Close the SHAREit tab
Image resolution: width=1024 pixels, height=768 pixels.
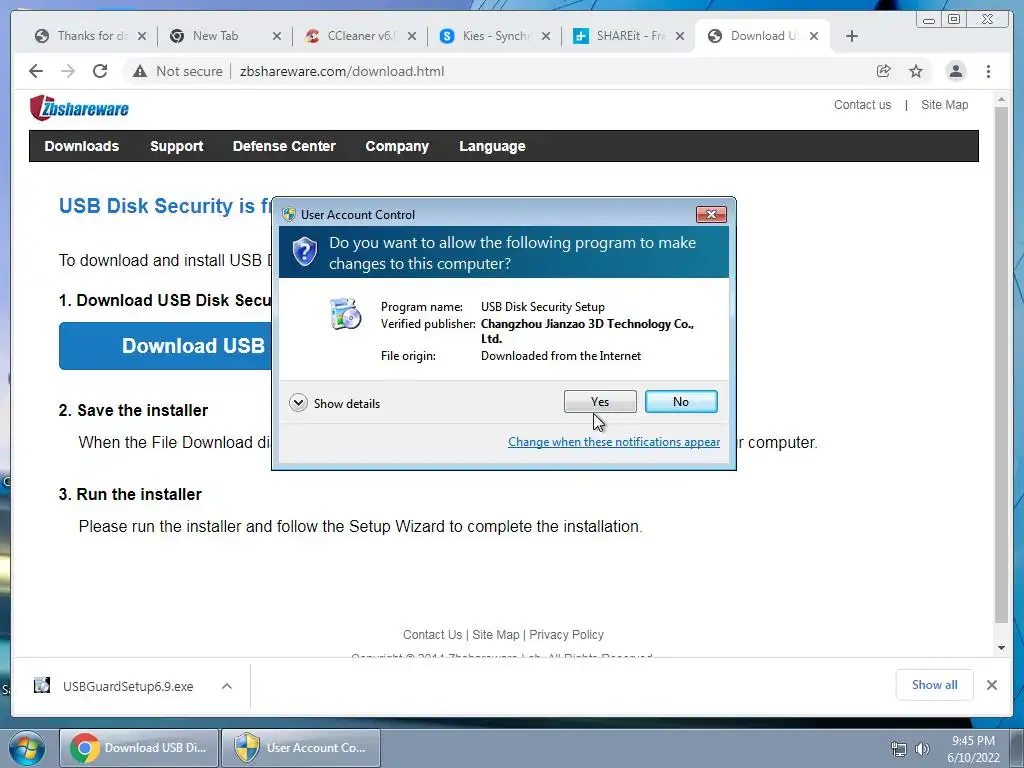[680, 36]
